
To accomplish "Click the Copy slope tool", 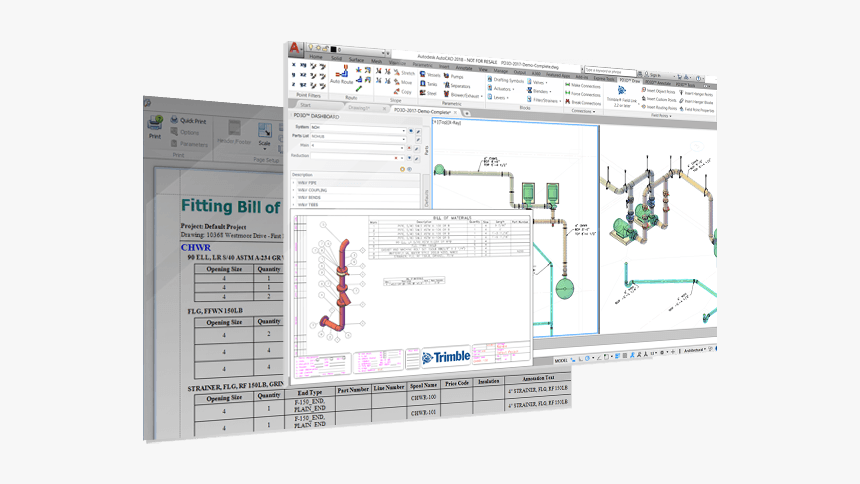I will pyautogui.click(x=403, y=92).
